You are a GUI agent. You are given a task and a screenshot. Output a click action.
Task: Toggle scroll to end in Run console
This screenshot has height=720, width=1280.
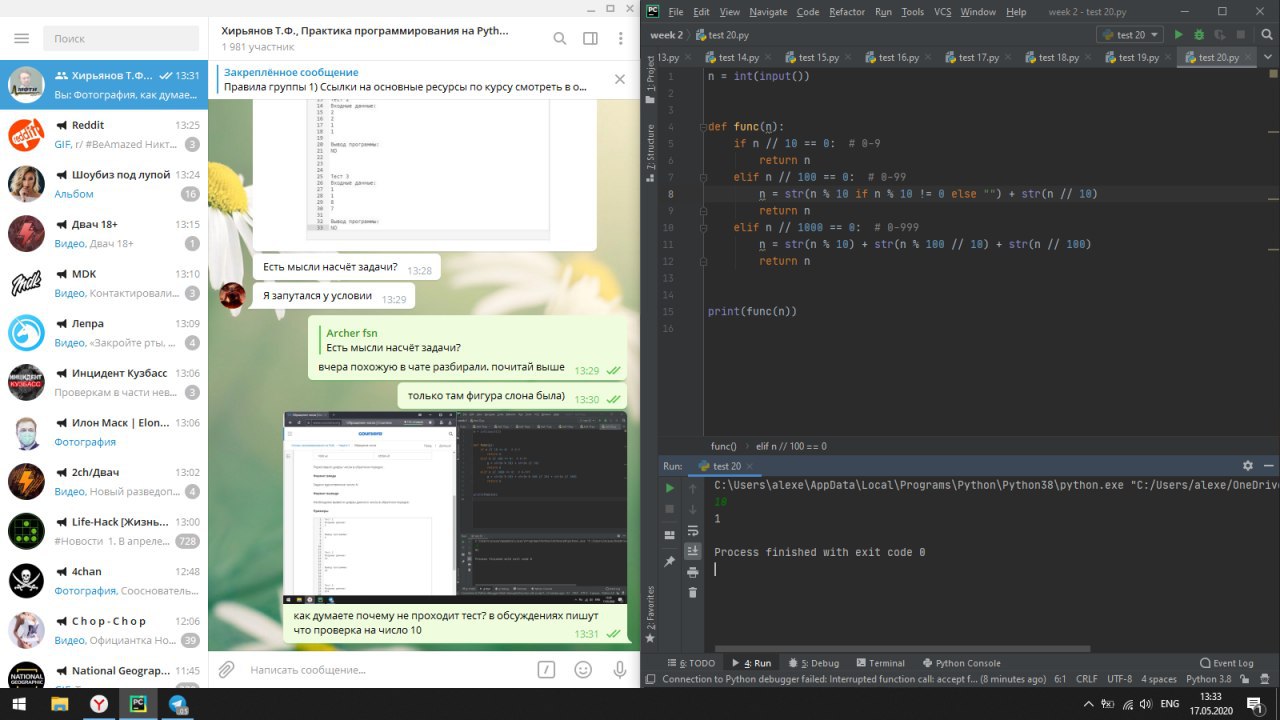[693, 551]
